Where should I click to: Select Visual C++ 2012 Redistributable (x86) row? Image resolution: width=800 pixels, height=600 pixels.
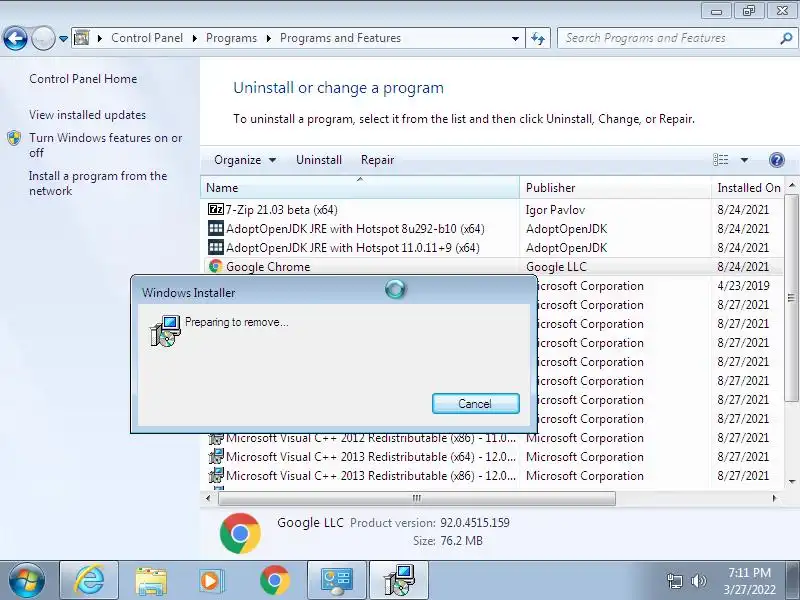coord(492,438)
